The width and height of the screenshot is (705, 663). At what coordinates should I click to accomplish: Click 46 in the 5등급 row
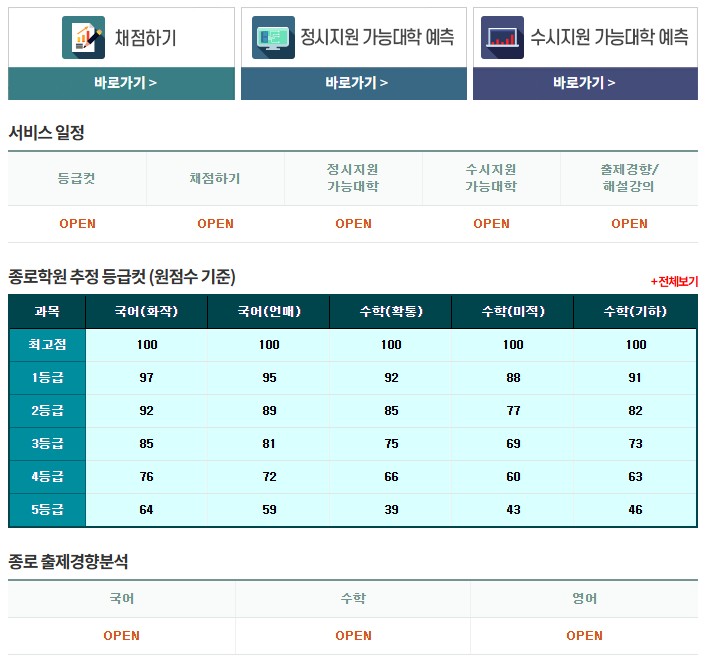[635, 510]
